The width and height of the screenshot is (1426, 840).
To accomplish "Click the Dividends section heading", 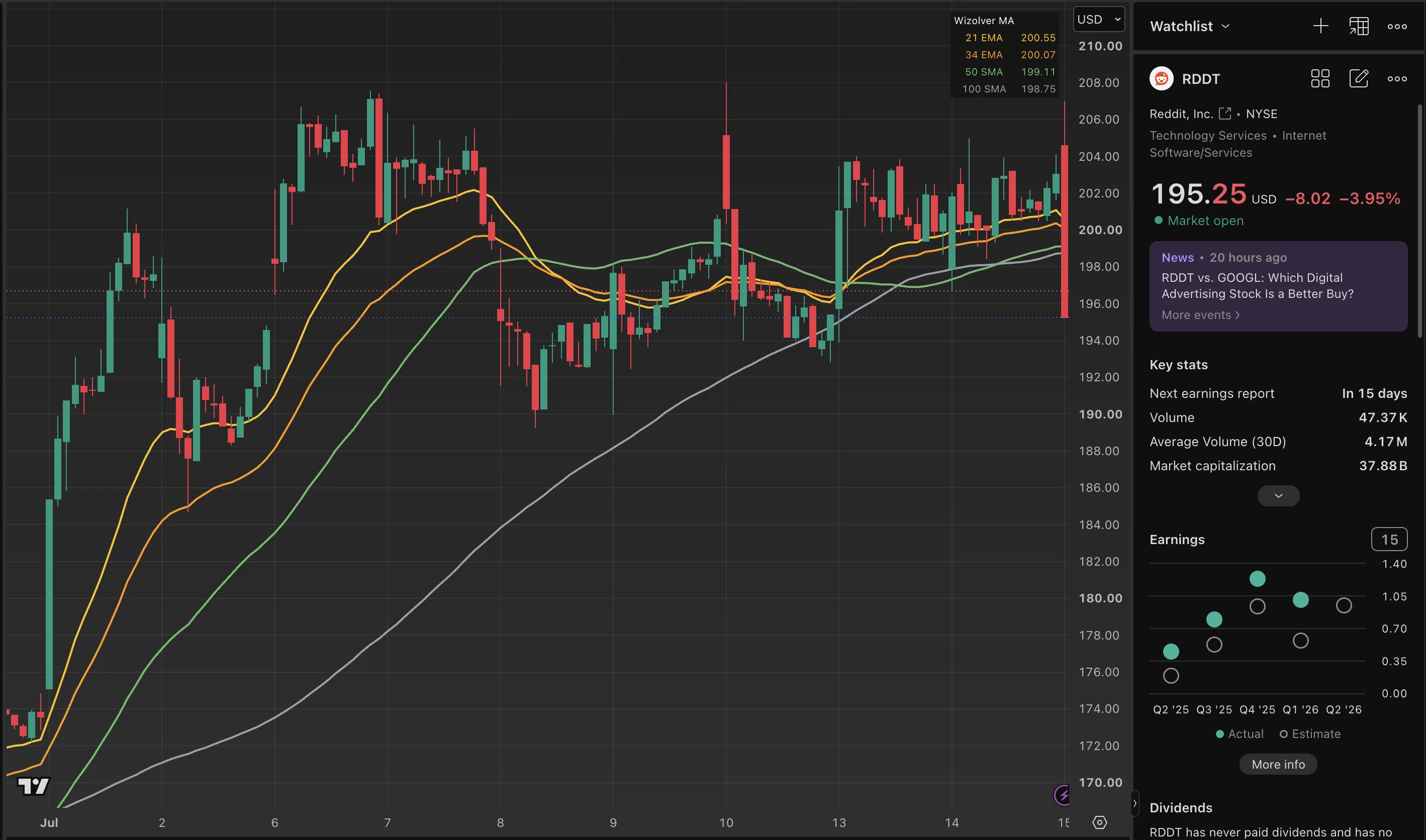I will click(x=1181, y=808).
